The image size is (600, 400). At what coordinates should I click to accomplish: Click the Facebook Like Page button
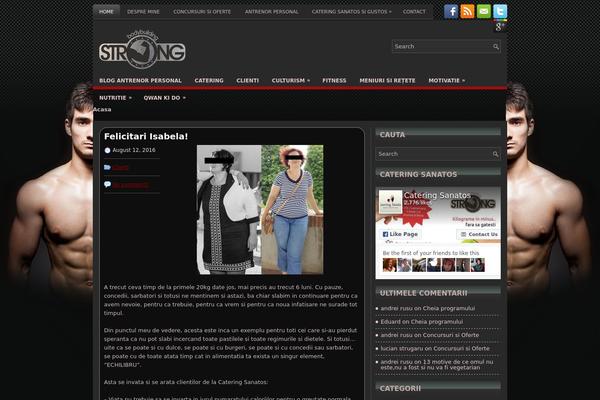pos(400,234)
